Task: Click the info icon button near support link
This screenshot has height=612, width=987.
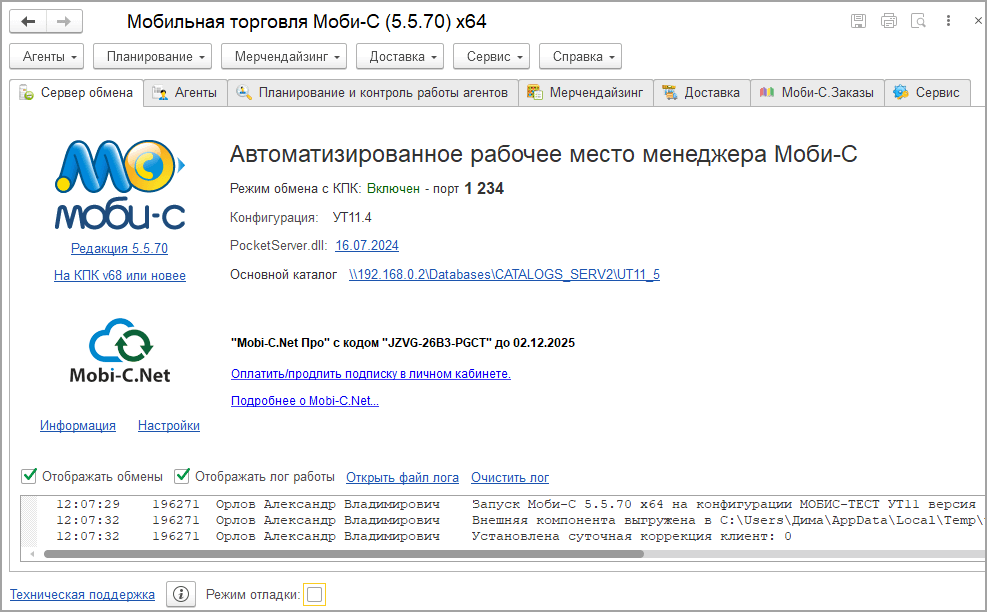Action: pyautogui.click(x=180, y=594)
